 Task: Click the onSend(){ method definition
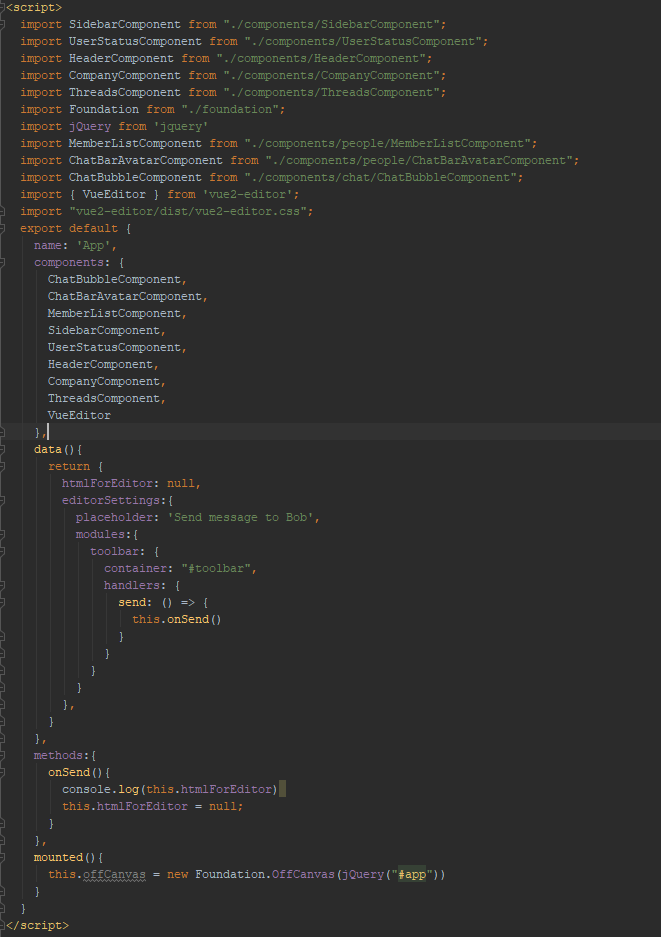pyautogui.click(x=79, y=773)
